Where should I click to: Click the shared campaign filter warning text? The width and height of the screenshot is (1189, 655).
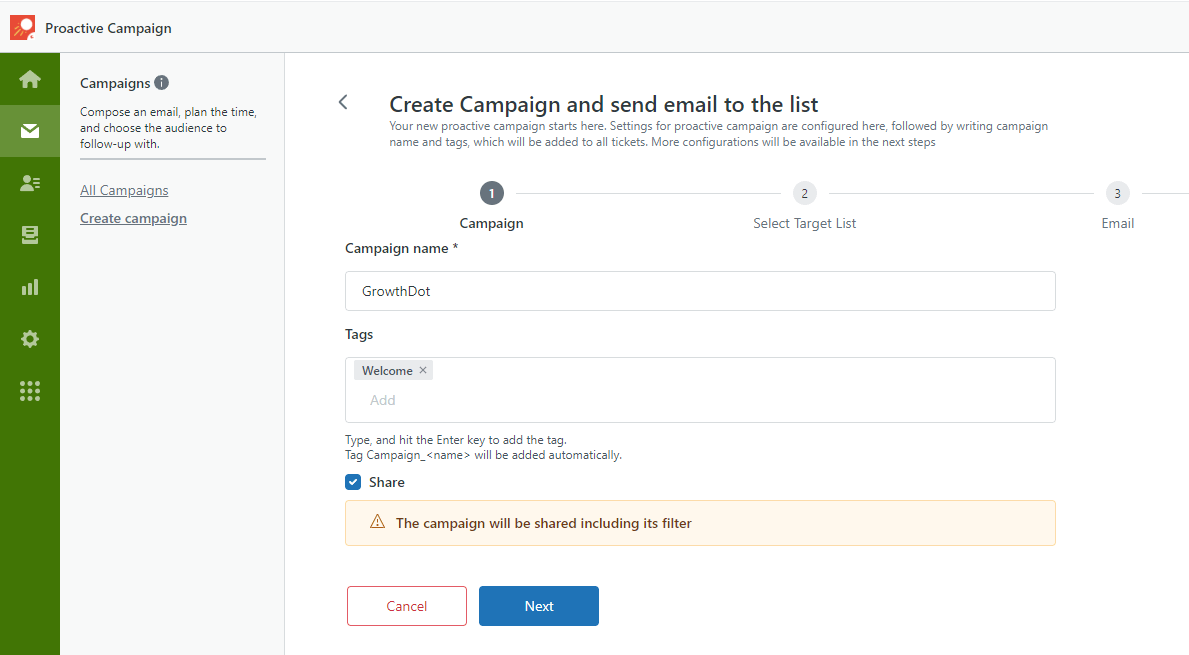544,523
